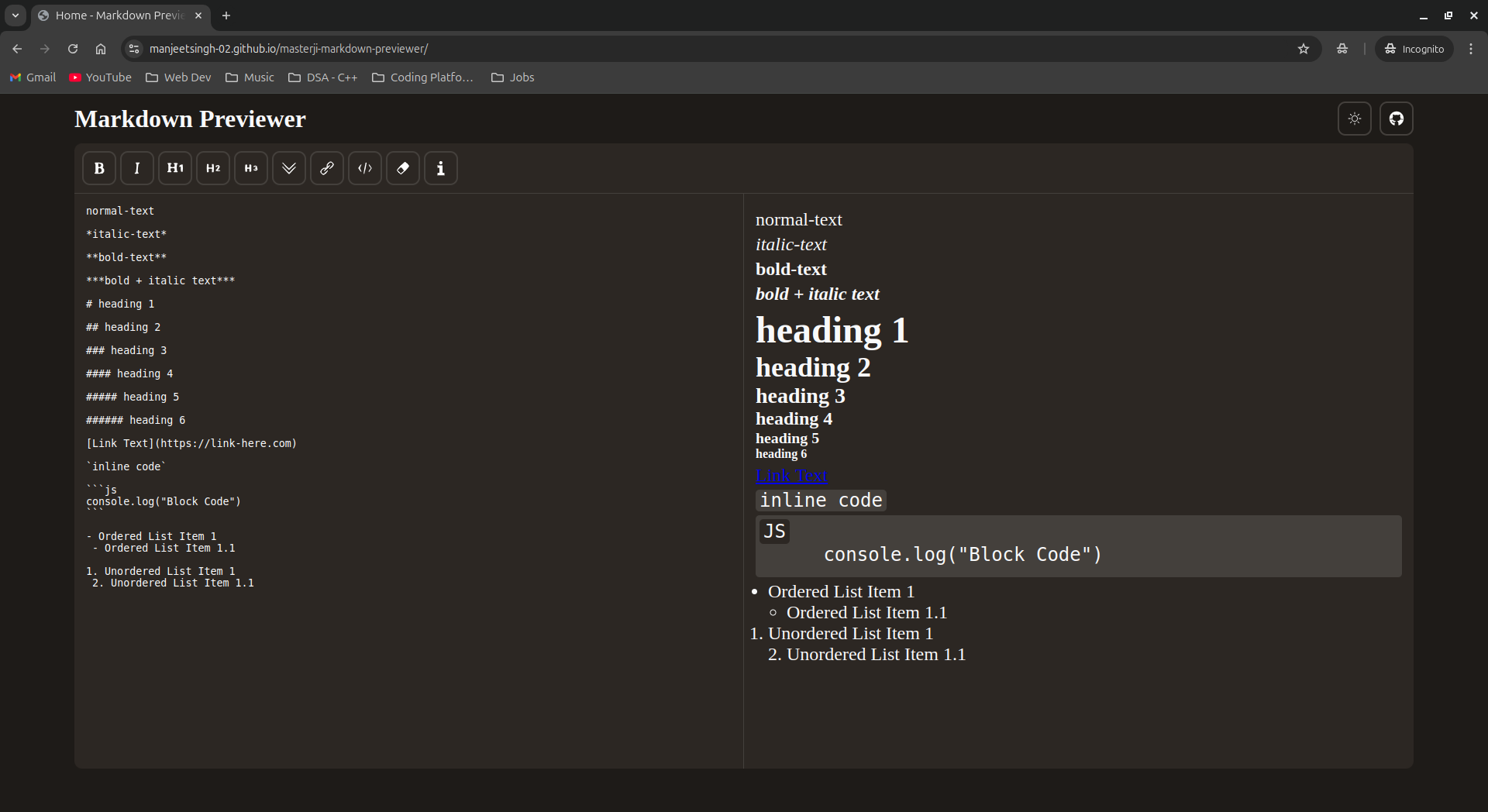Go back with the browser back arrow
The width and height of the screenshot is (1488, 812).
(17, 49)
